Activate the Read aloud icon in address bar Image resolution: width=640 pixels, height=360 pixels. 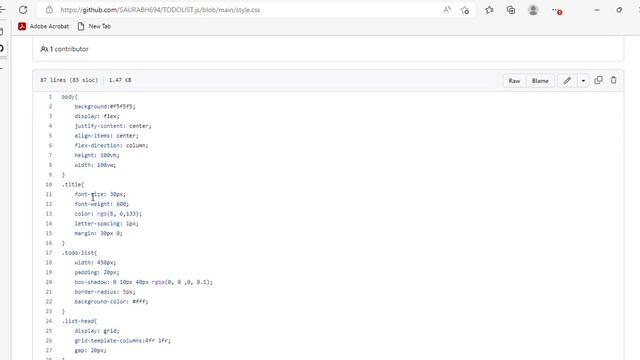pos(447,10)
